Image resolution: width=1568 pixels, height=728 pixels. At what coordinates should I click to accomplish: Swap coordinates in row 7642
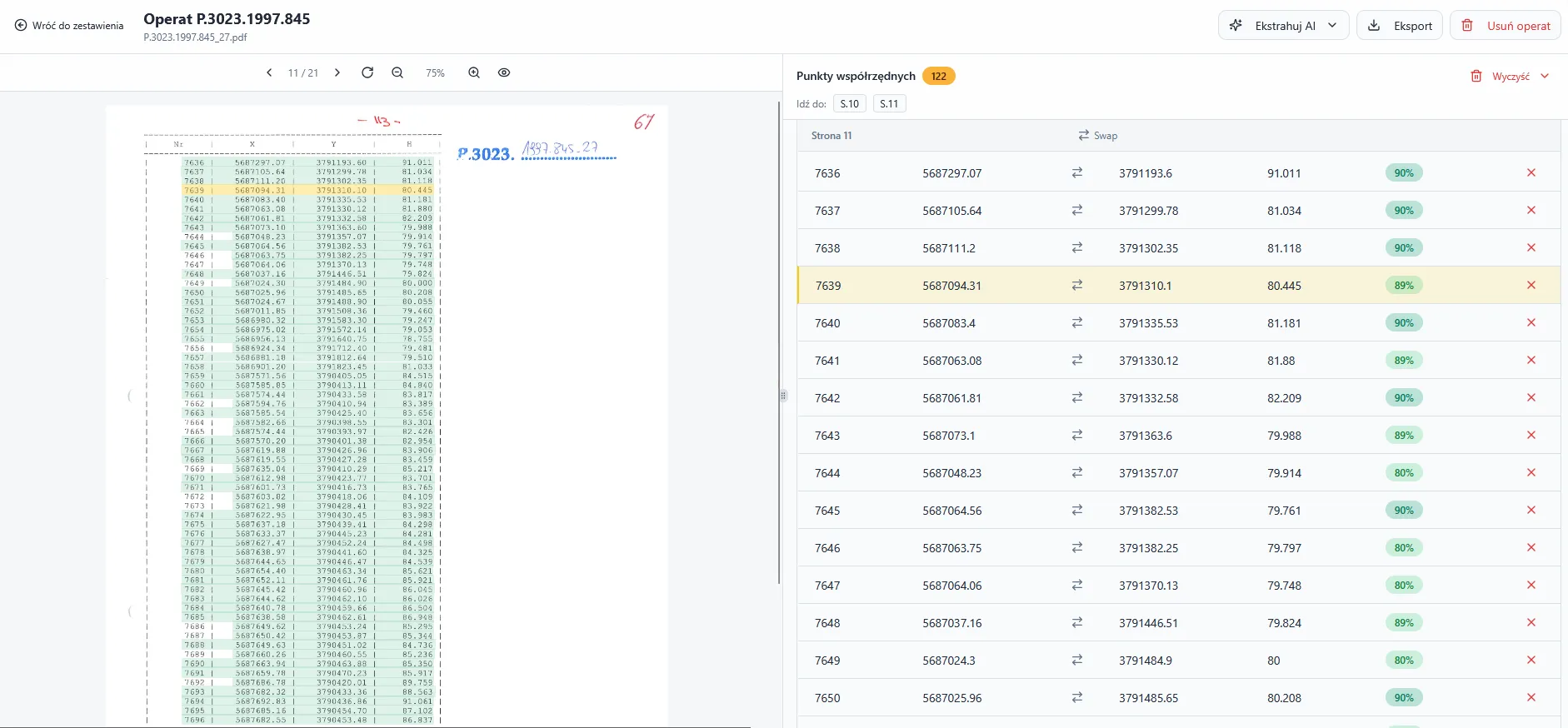(x=1077, y=397)
